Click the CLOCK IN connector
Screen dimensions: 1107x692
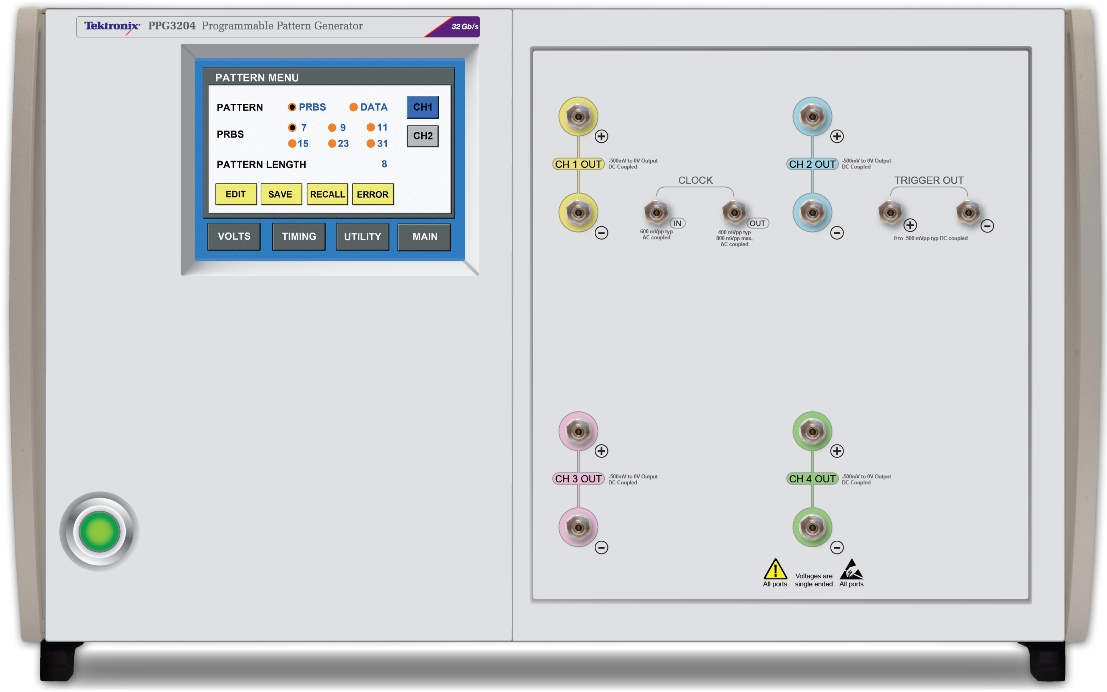[657, 211]
